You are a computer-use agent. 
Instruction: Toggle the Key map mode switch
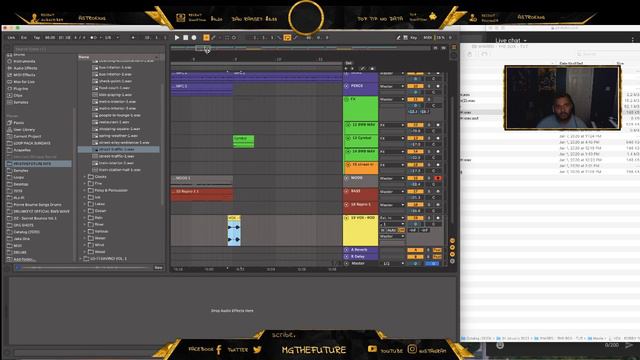tap(414, 38)
